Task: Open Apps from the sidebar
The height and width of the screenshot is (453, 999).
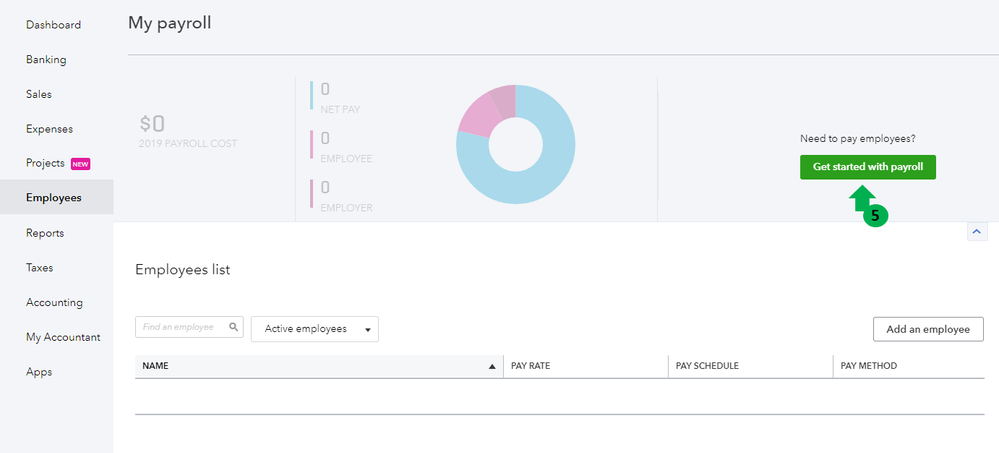Action: pos(38,372)
